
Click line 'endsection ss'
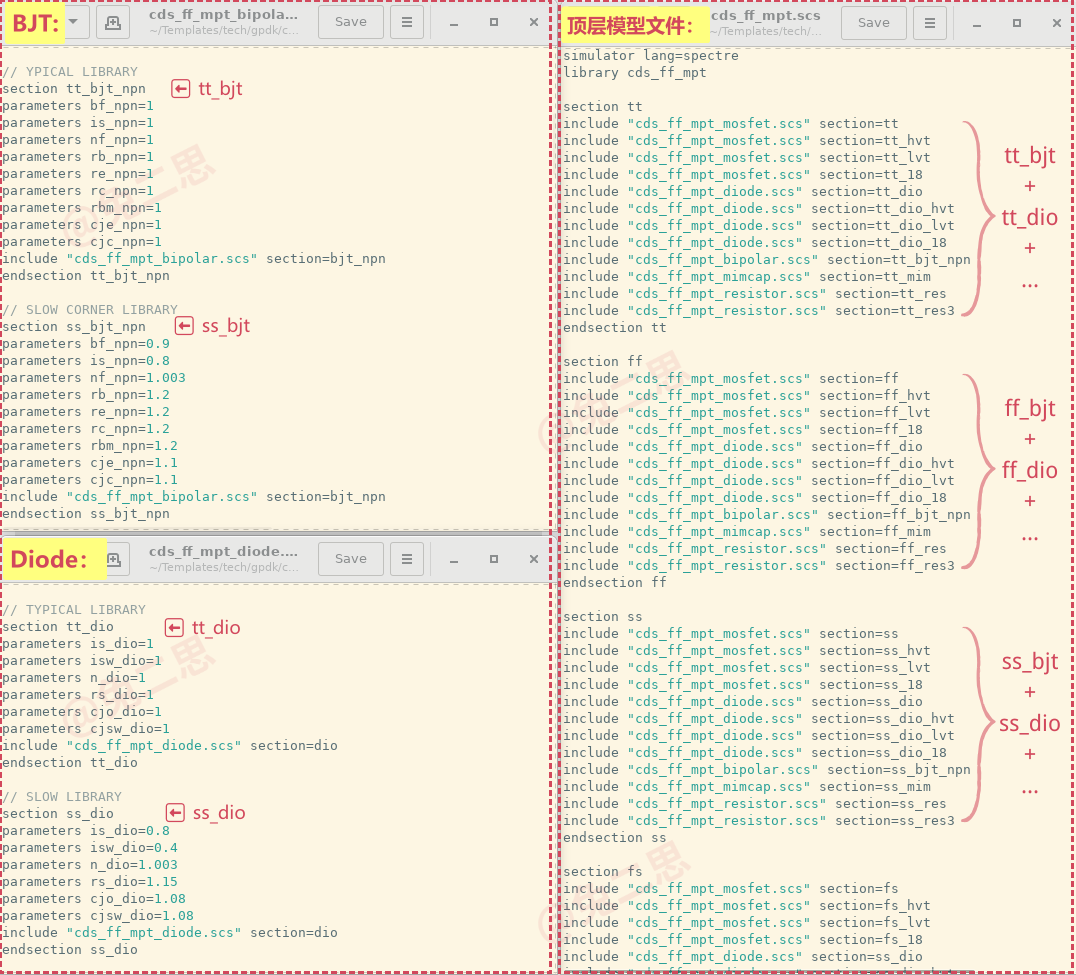point(615,838)
